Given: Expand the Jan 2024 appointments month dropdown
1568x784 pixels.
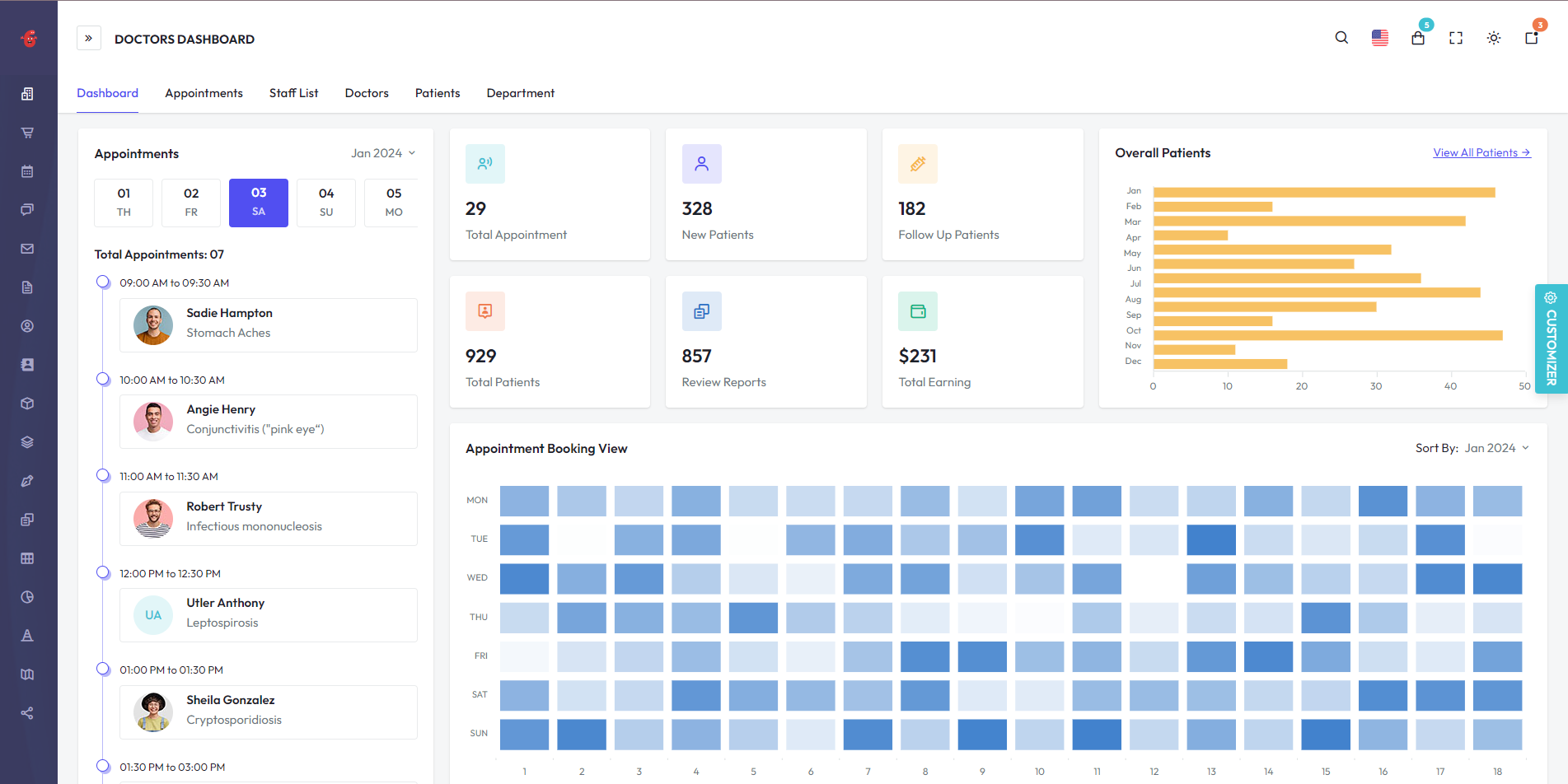Looking at the screenshot, I should (x=383, y=153).
